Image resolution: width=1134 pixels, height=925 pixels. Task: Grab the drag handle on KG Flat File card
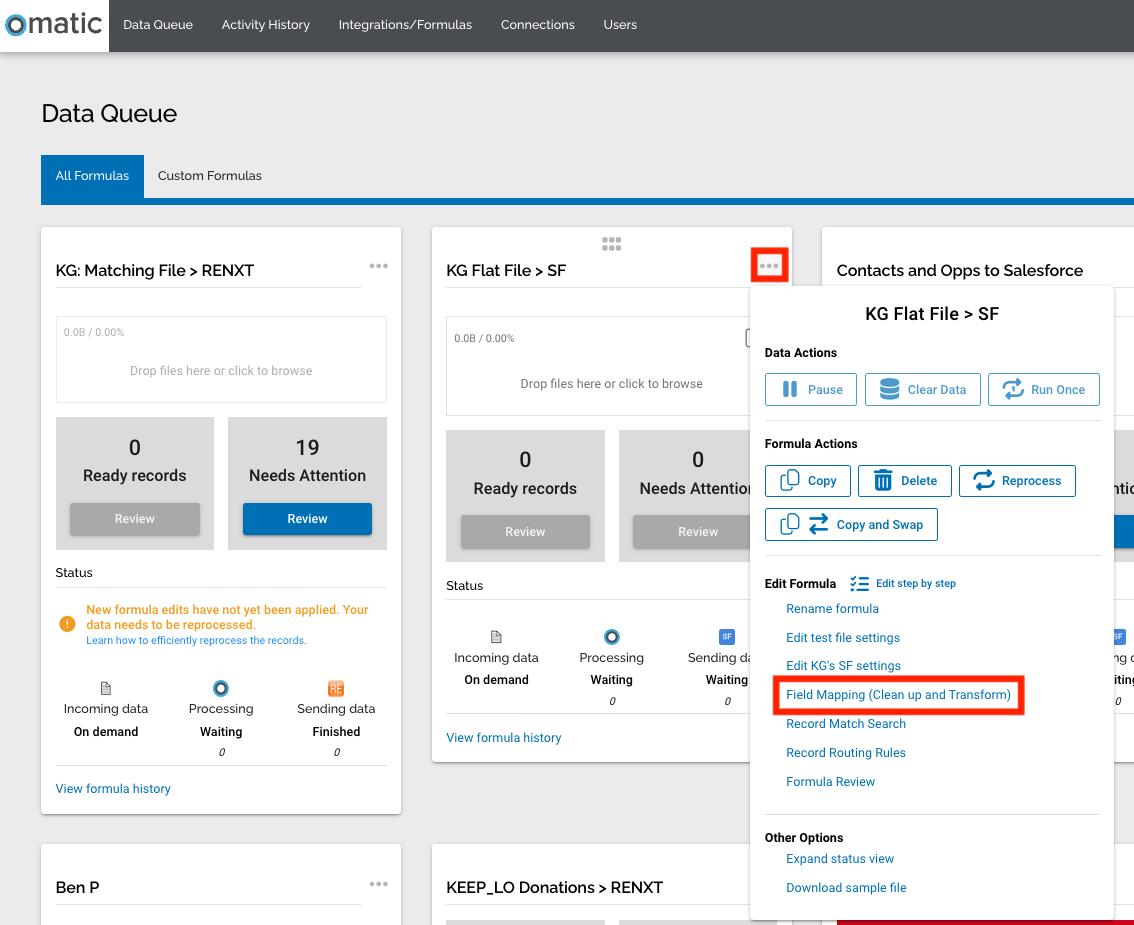click(x=611, y=243)
